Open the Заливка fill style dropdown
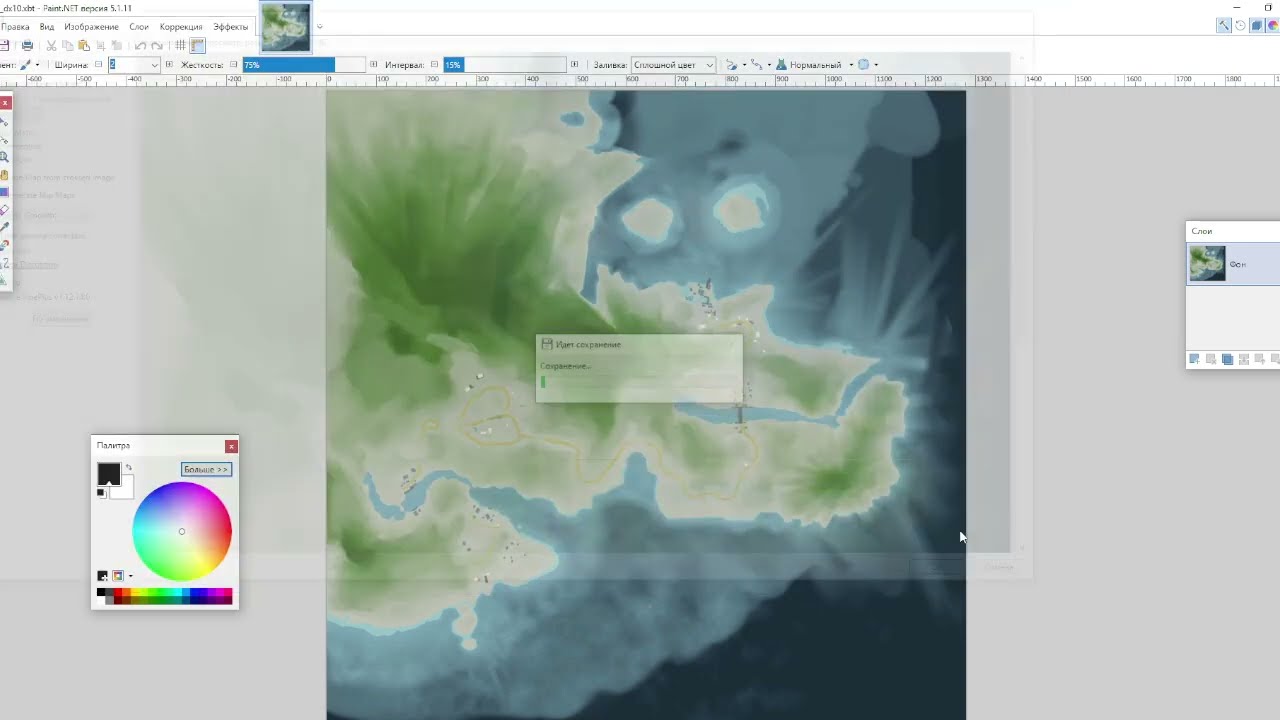The height and width of the screenshot is (720, 1280). [x=673, y=65]
